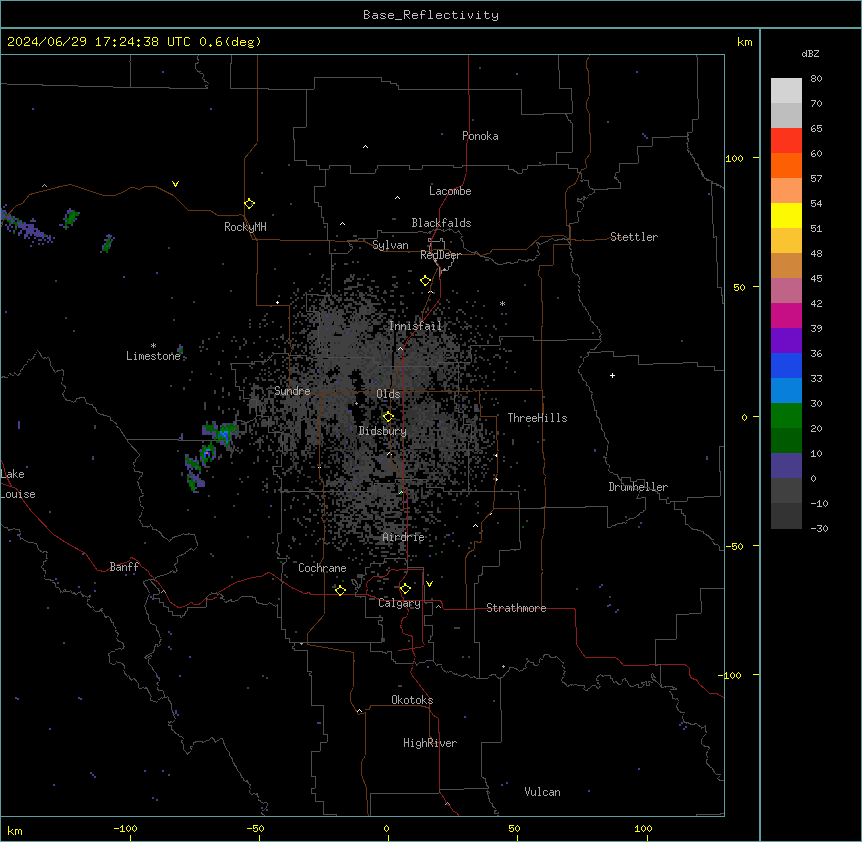Click the yellow diamond marker south of RedDeer

point(425,281)
